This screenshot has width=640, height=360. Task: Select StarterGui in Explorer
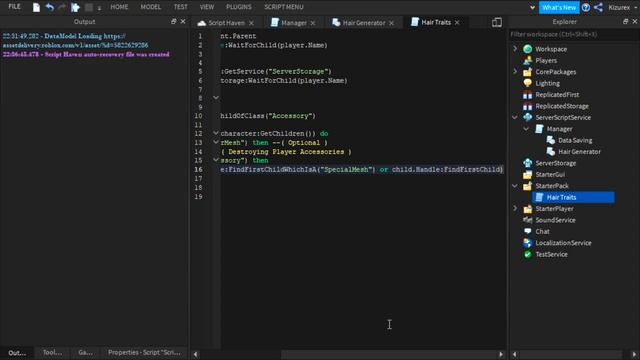click(x=550, y=175)
